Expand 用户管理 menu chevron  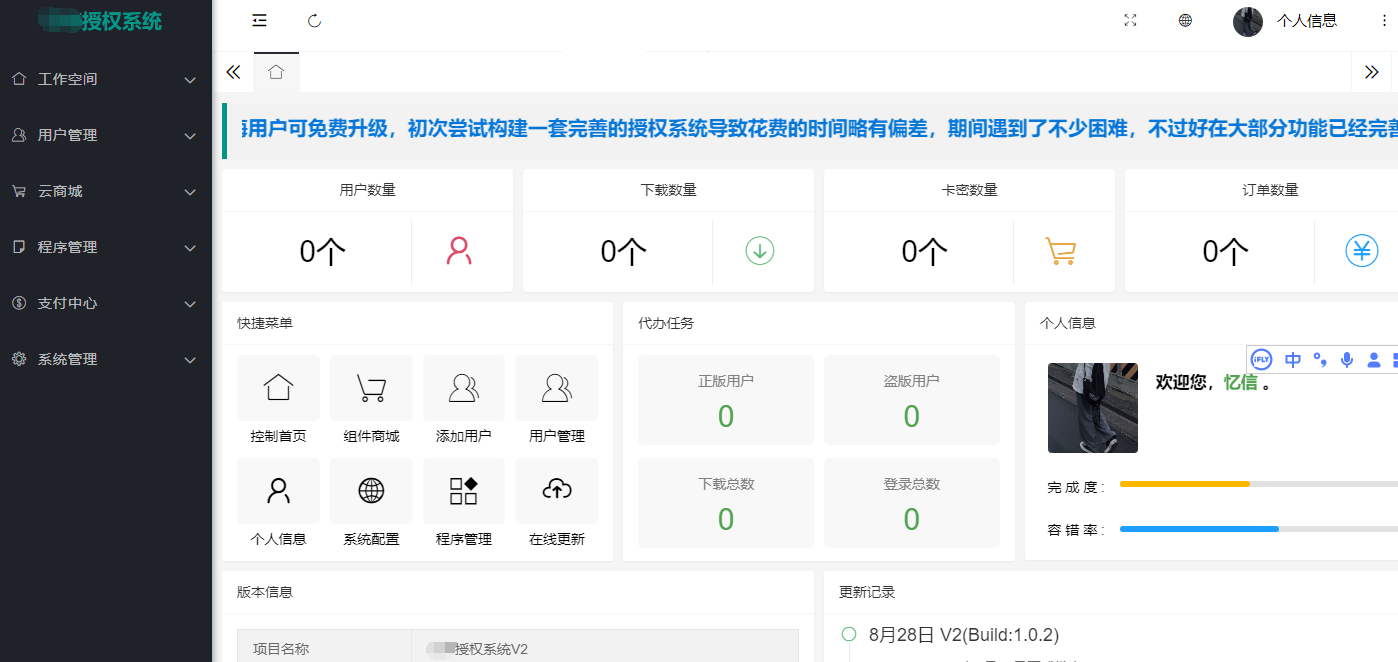190,136
